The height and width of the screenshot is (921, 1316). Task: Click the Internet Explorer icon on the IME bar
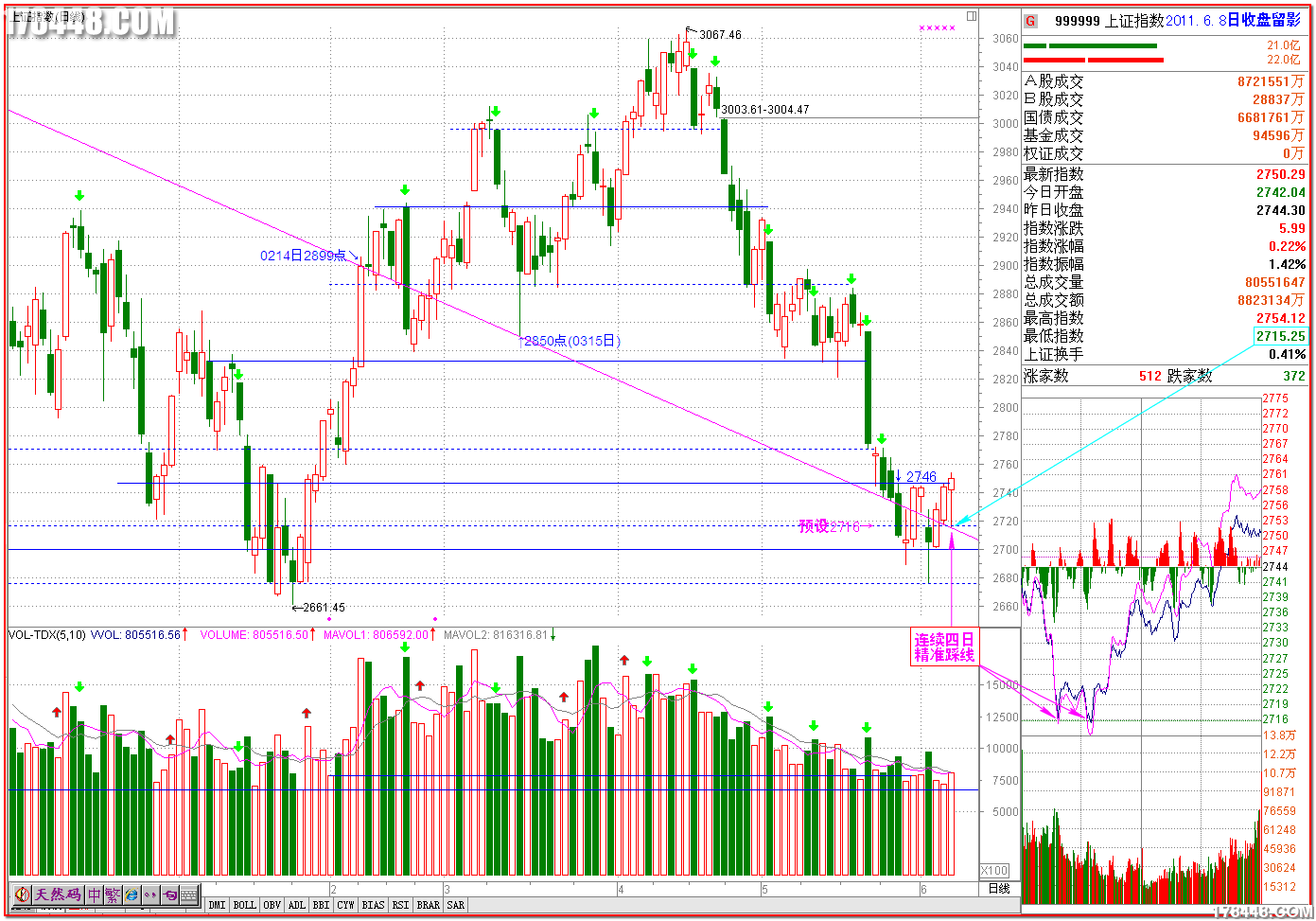(132, 894)
